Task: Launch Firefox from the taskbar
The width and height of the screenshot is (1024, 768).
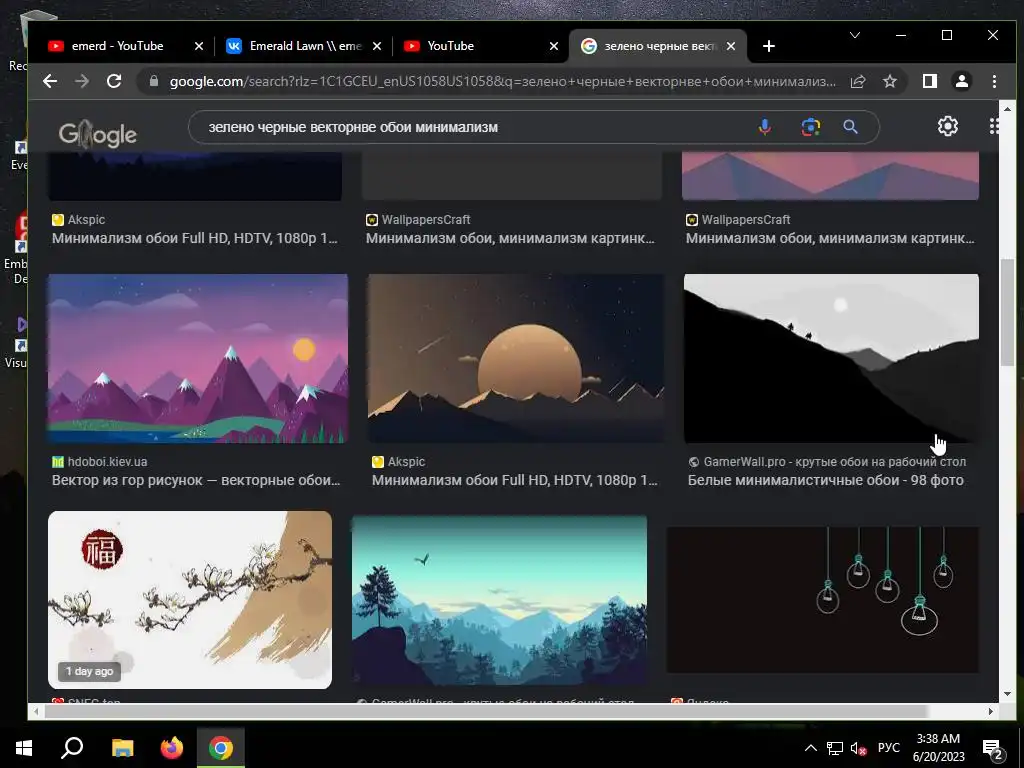Action: pos(172,748)
